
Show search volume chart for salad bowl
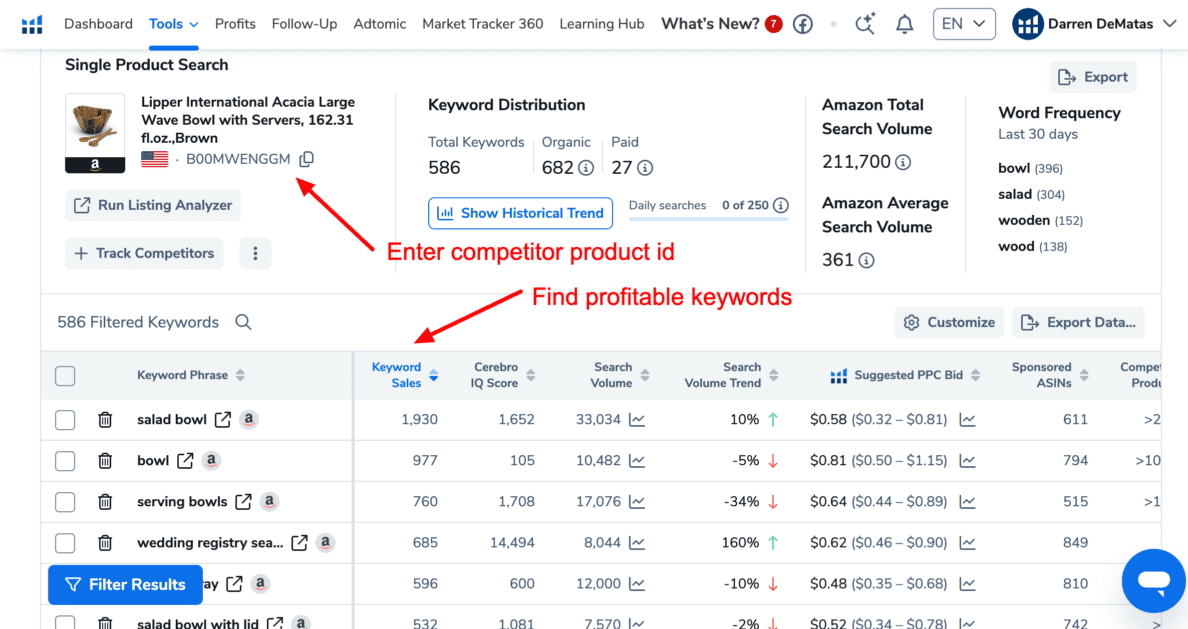coord(637,420)
